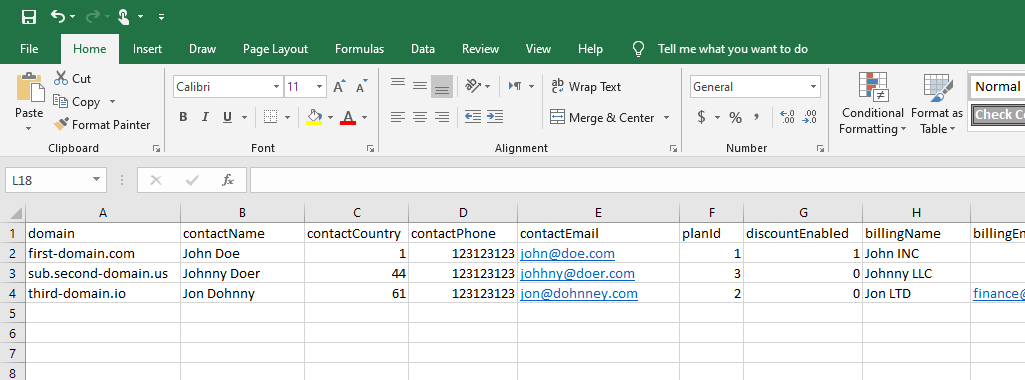Viewport: 1025px width, 380px height.
Task: Switch to the Page Layout tab
Action: 275,49
